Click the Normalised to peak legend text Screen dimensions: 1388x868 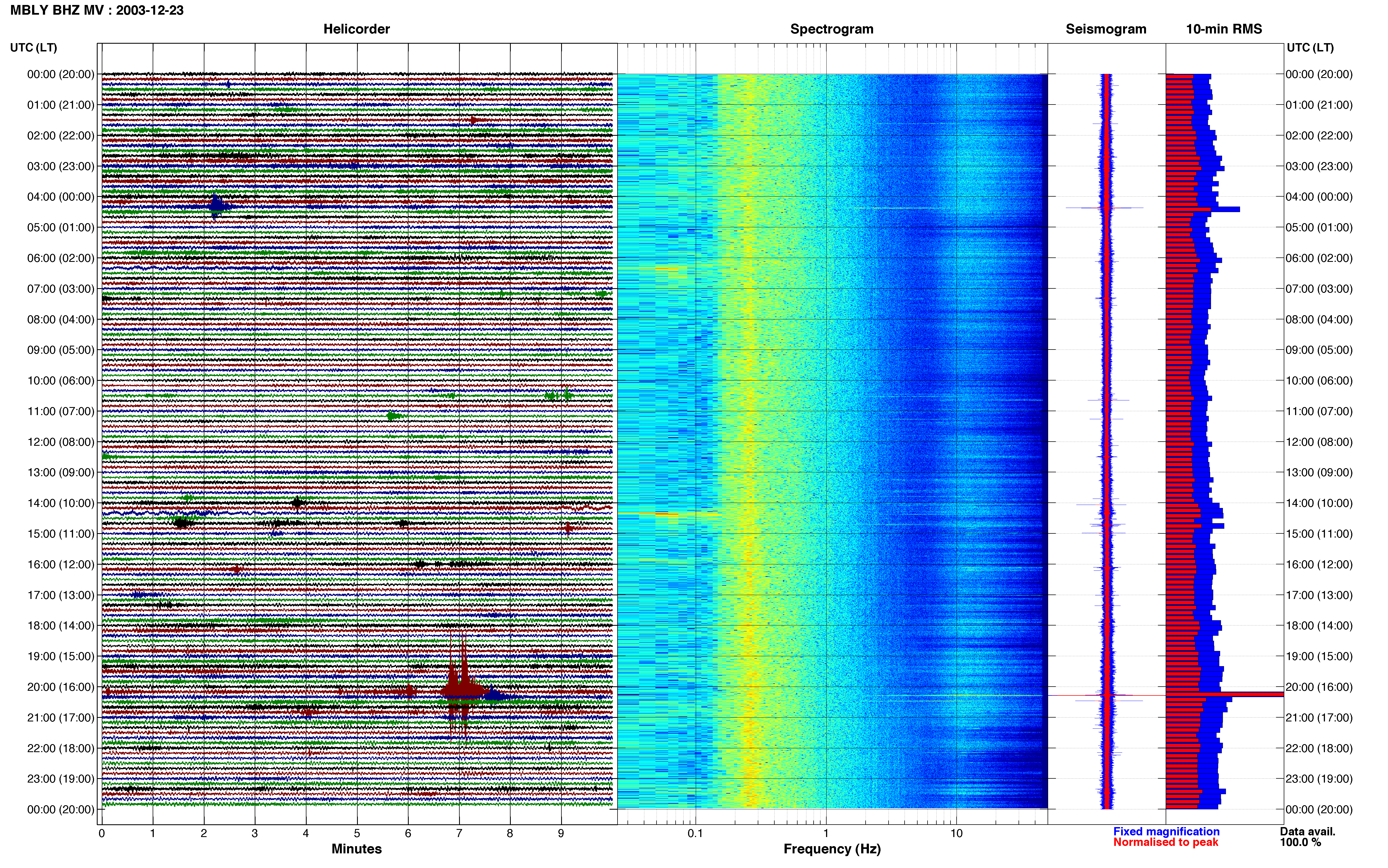coord(1165,842)
